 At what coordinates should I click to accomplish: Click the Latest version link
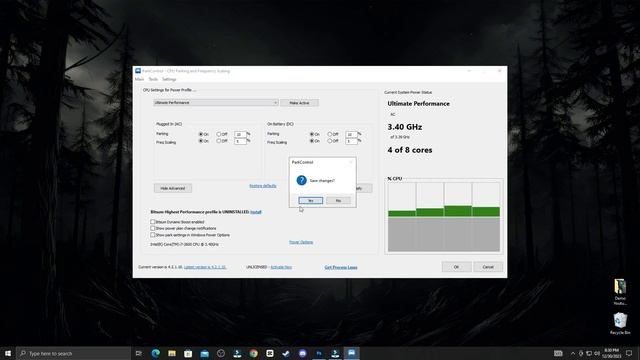[205, 267]
